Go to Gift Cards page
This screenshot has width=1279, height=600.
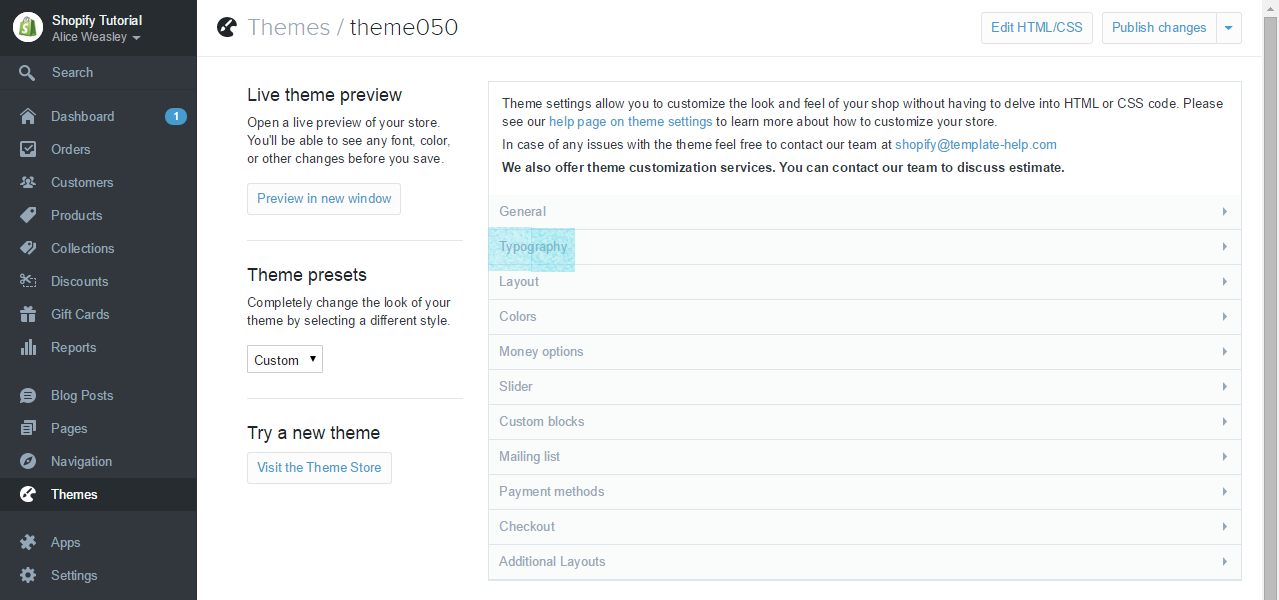(x=98, y=314)
